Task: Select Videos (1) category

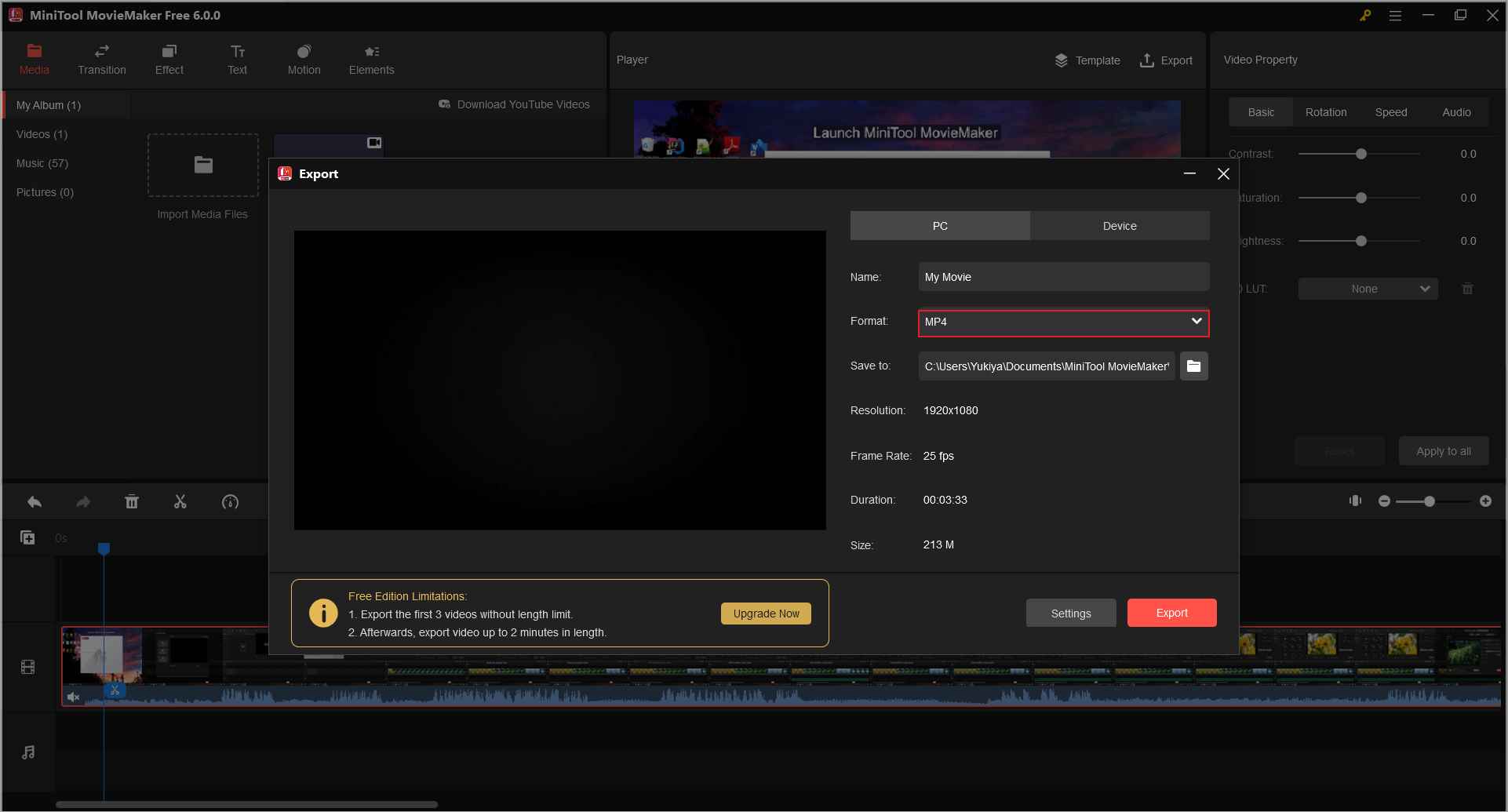Action: [x=42, y=134]
